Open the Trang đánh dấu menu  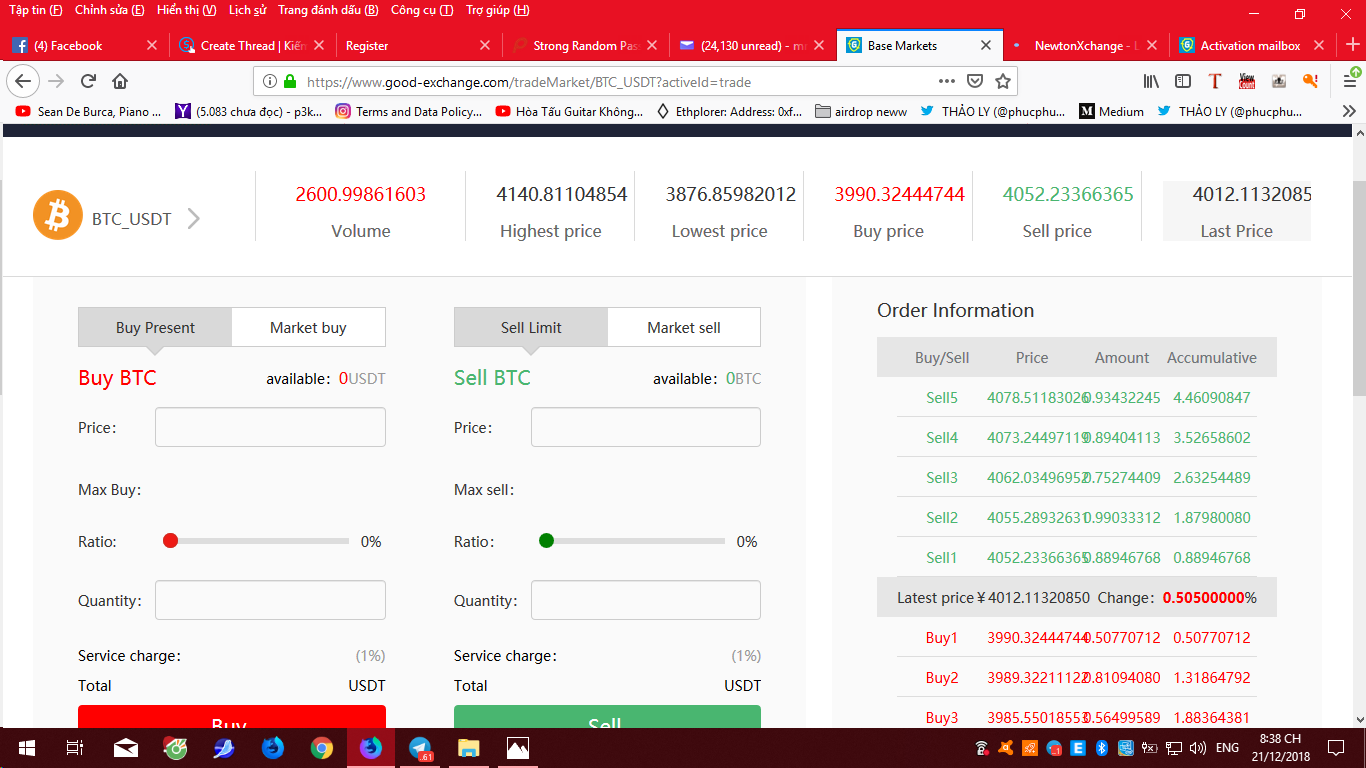click(x=328, y=10)
